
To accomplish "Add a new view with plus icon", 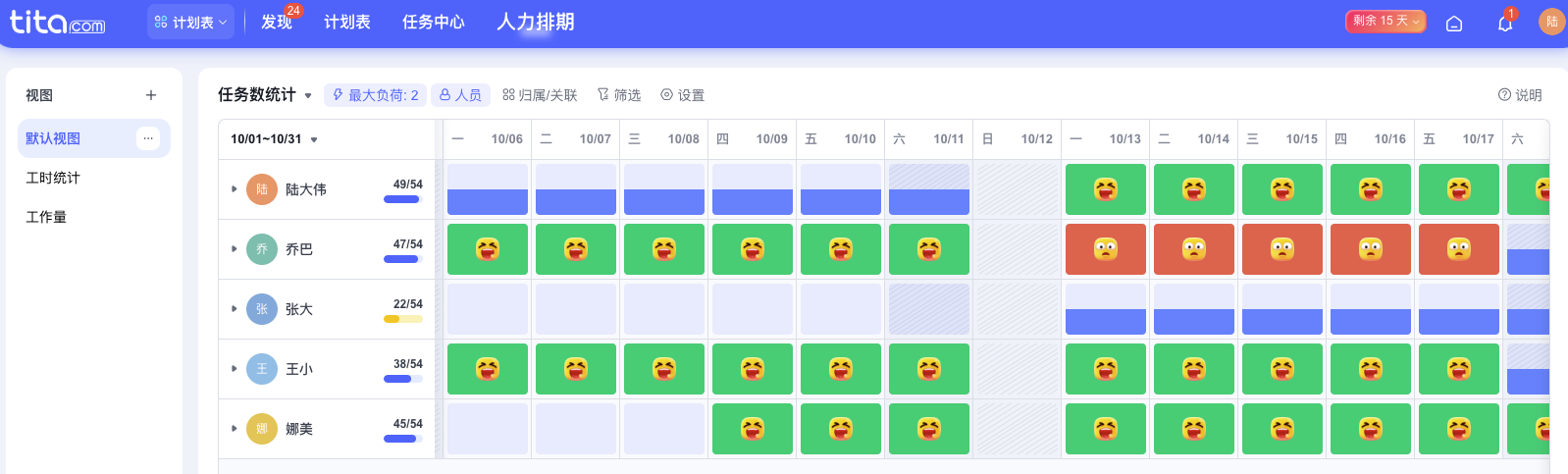I will tap(151, 95).
